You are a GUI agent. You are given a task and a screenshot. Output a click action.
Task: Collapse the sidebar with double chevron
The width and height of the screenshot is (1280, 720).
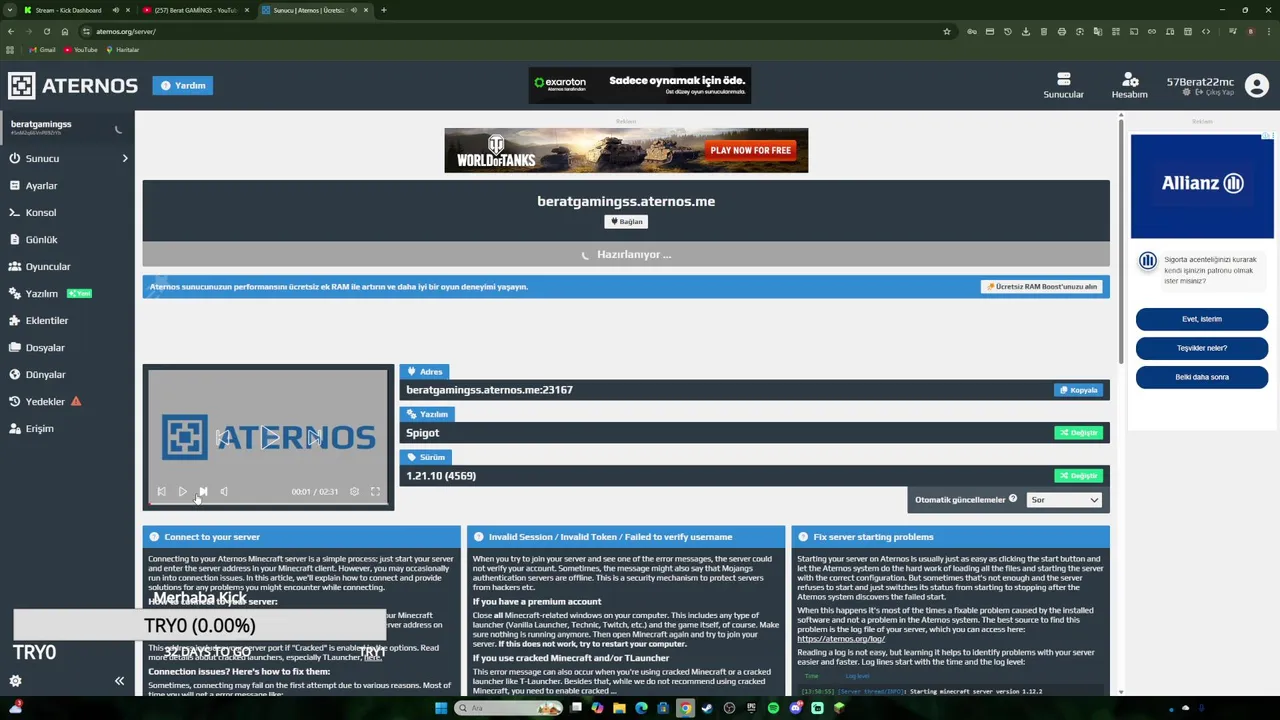(x=119, y=681)
